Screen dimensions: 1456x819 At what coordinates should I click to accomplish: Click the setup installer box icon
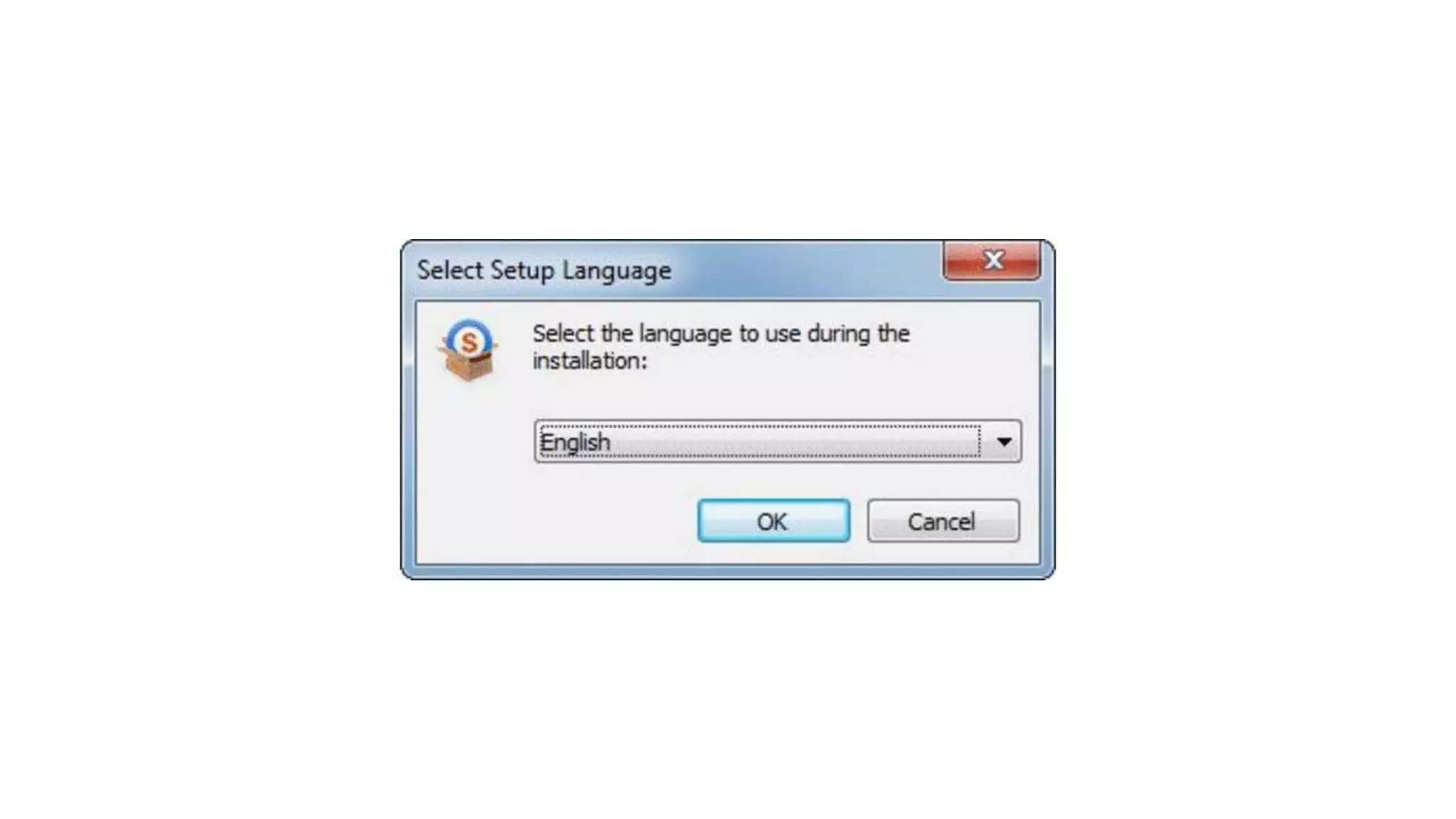tap(468, 350)
